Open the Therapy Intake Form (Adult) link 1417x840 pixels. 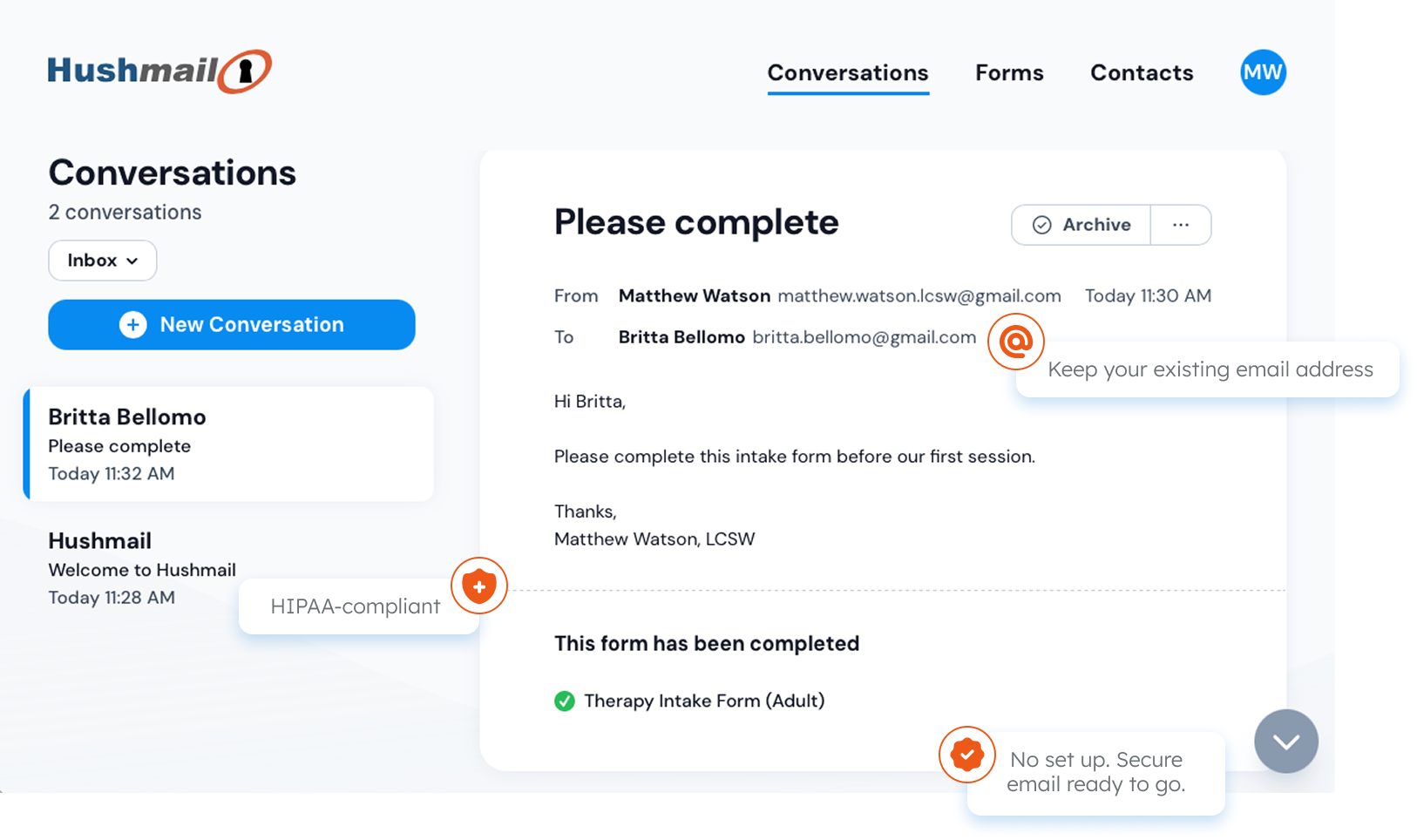pos(704,701)
